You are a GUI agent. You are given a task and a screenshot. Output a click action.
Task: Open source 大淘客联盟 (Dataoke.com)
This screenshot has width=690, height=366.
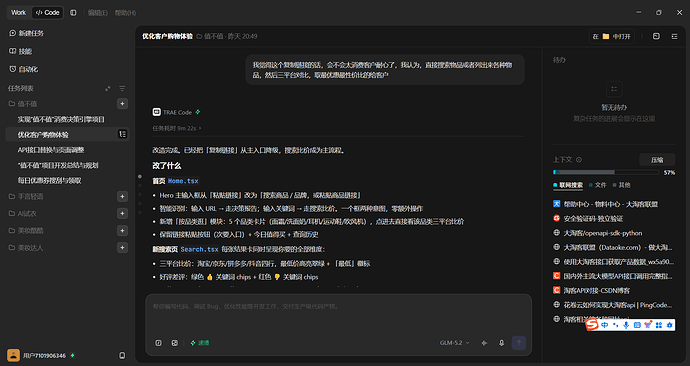pyautogui.click(x=613, y=247)
